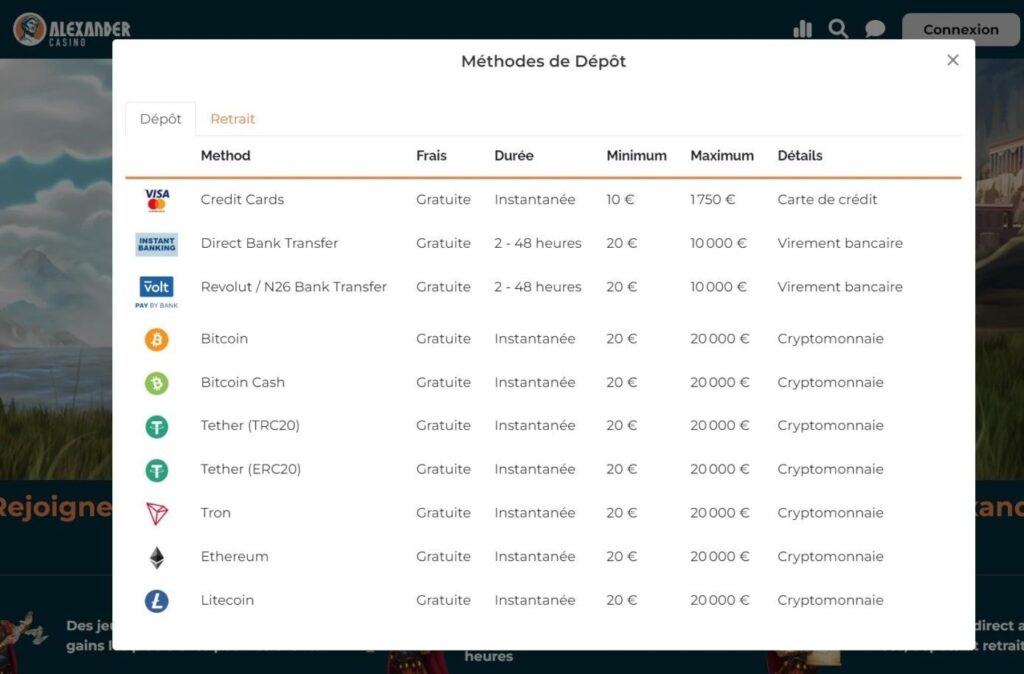Click the Volt Pay by Bank logo

coord(157,292)
